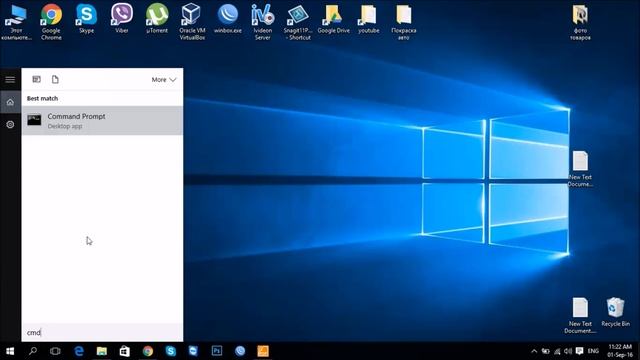Select the Ivideon Server desktop icon

coord(263,22)
